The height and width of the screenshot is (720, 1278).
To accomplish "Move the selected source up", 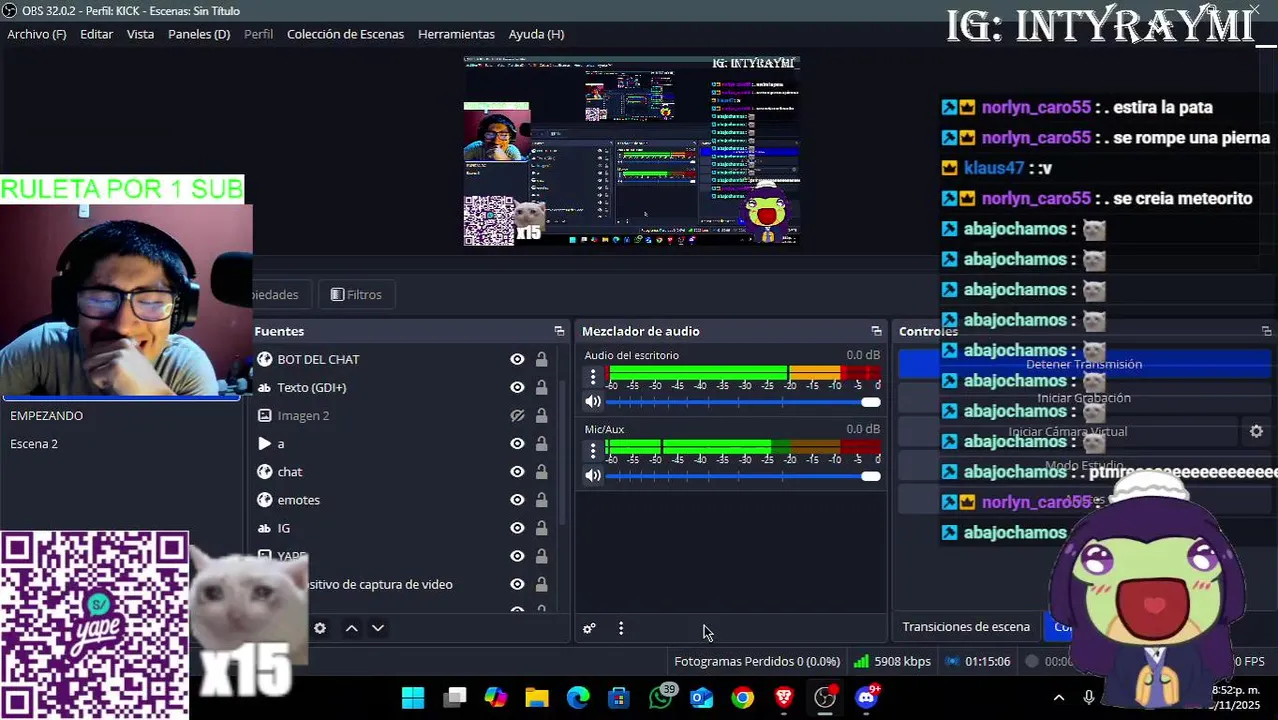I will [x=351, y=628].
